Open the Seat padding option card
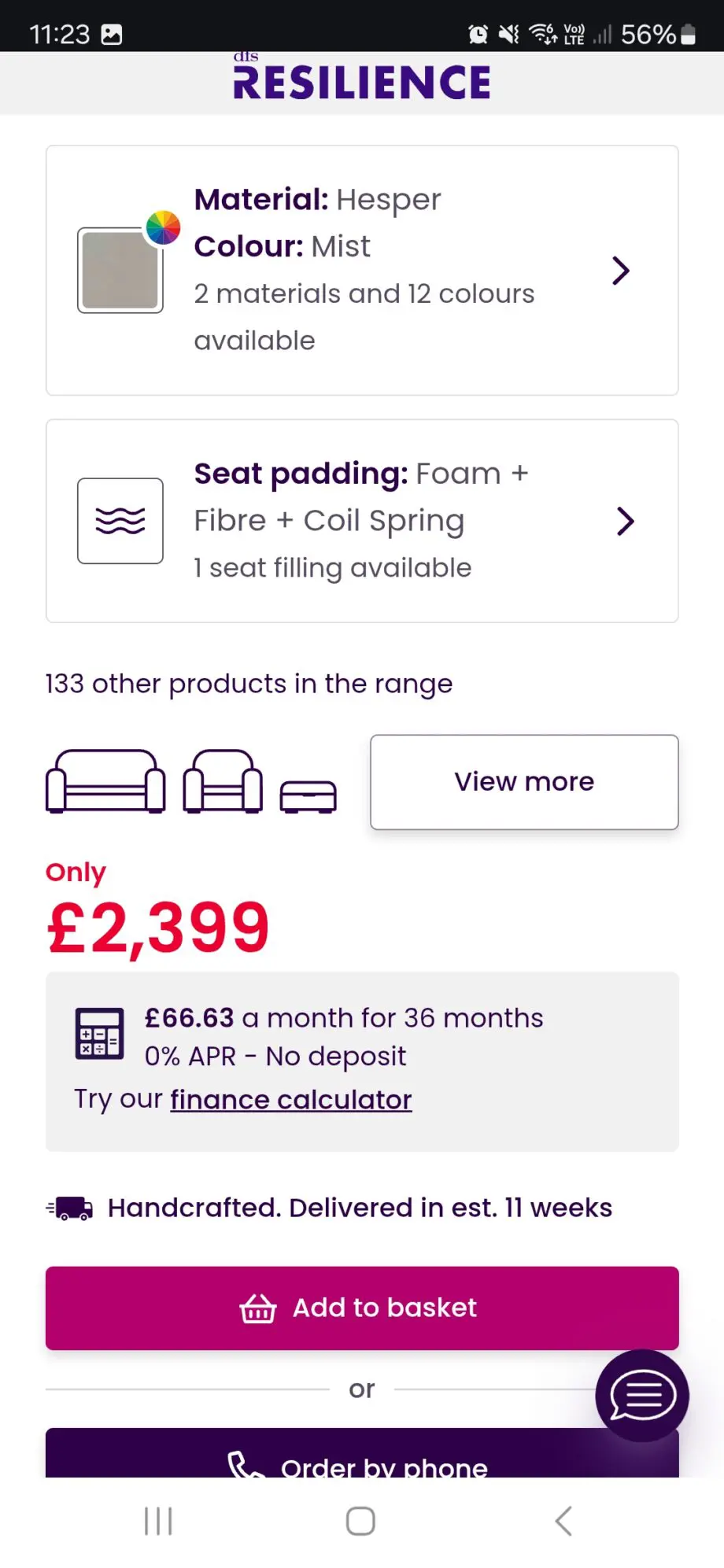 pos(362,521)
